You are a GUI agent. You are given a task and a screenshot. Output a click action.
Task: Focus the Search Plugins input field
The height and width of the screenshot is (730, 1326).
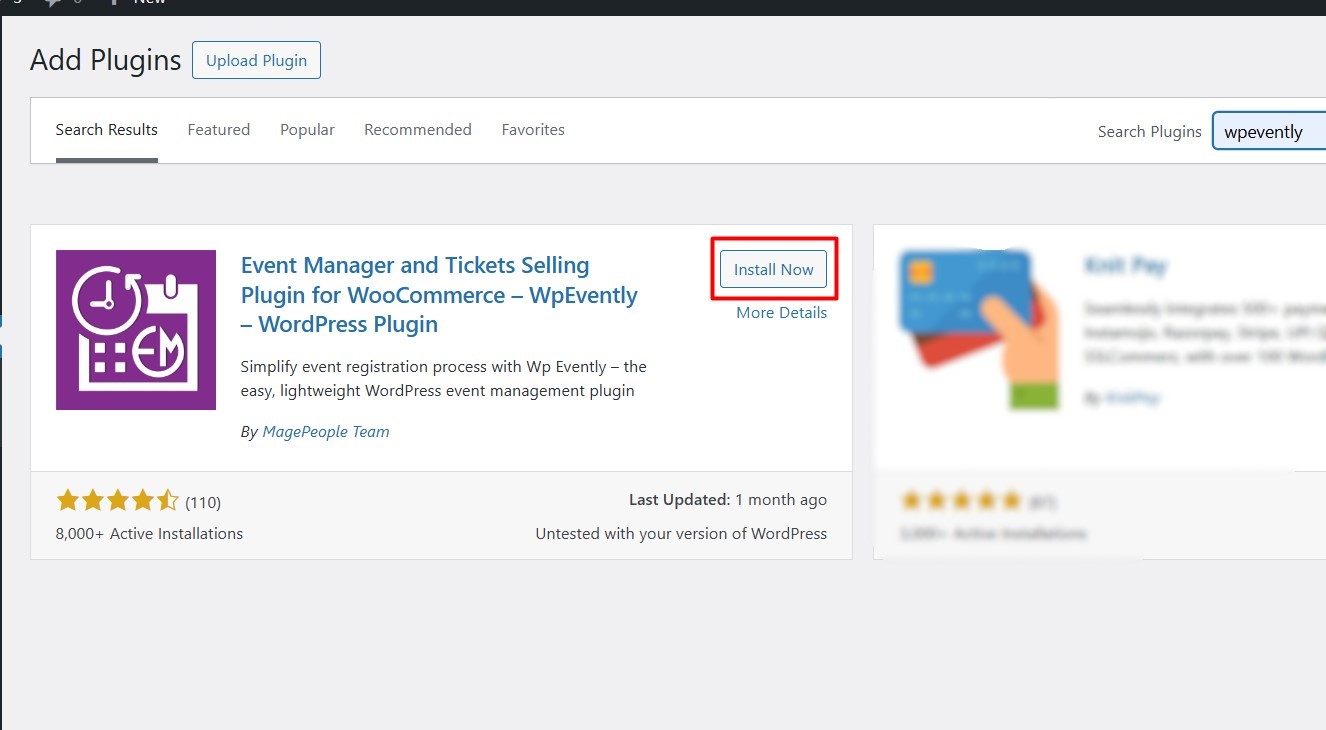tap(1269, 131)
